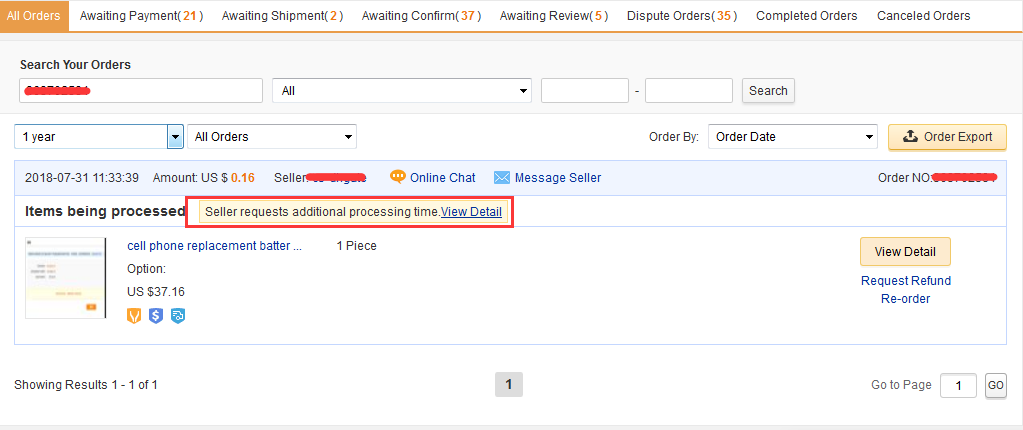Go to the Awaiting Confirm tab
The height and width of the screenshot is (430, 1023).
tap(420, 16)
